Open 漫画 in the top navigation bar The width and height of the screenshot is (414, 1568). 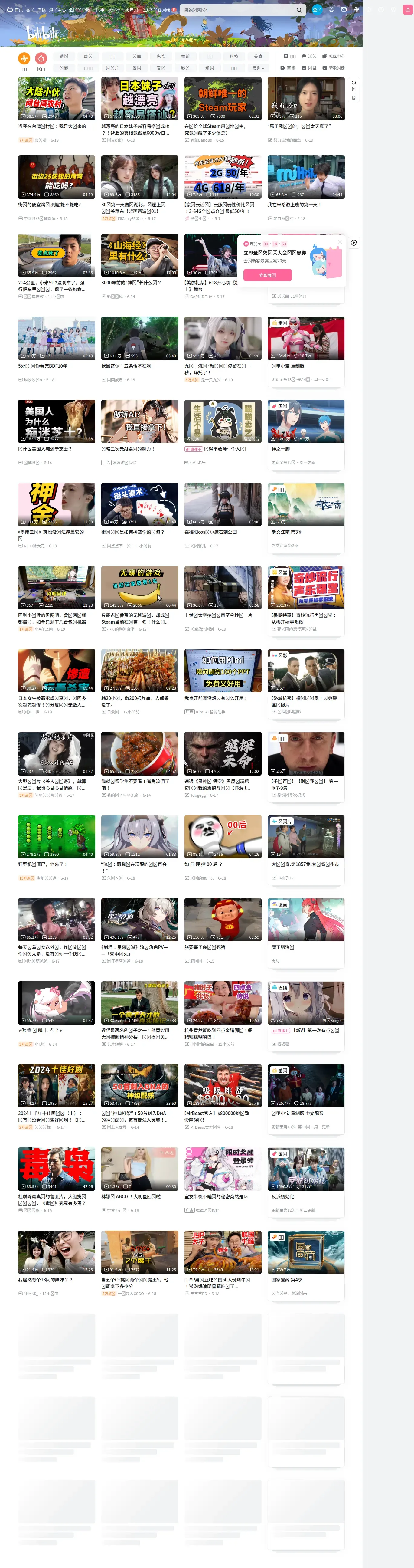coord(89,10)
